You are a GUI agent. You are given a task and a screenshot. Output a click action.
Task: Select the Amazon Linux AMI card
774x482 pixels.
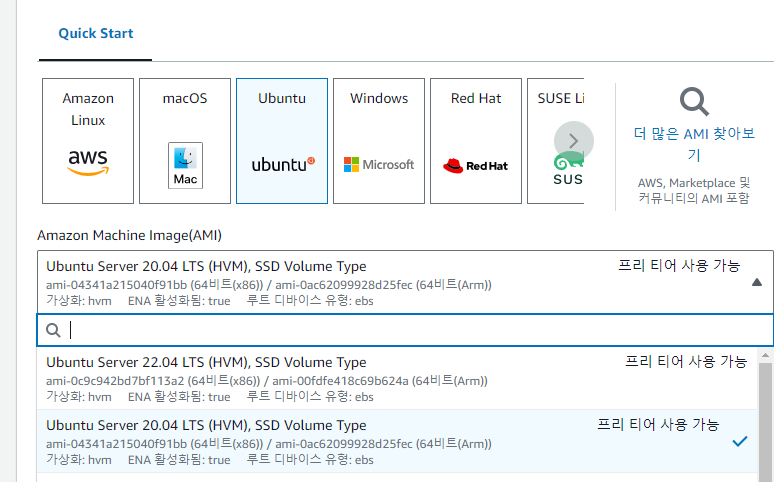tap(88, 141)
